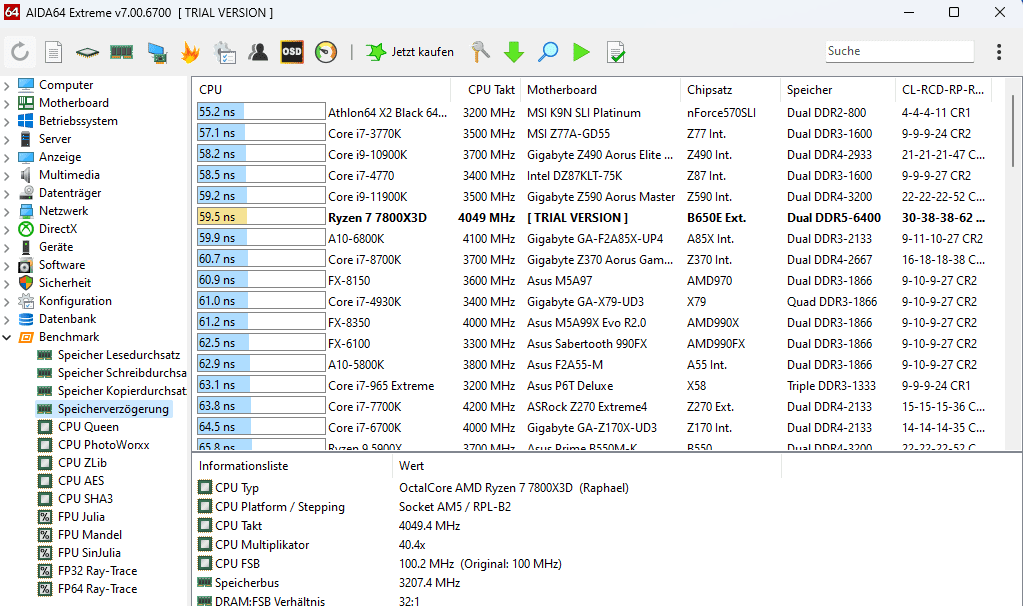The height and width of the screenshot is (606, 1023).
Task: Click the memory module toolbar icon
Action: tap(121, 52)
